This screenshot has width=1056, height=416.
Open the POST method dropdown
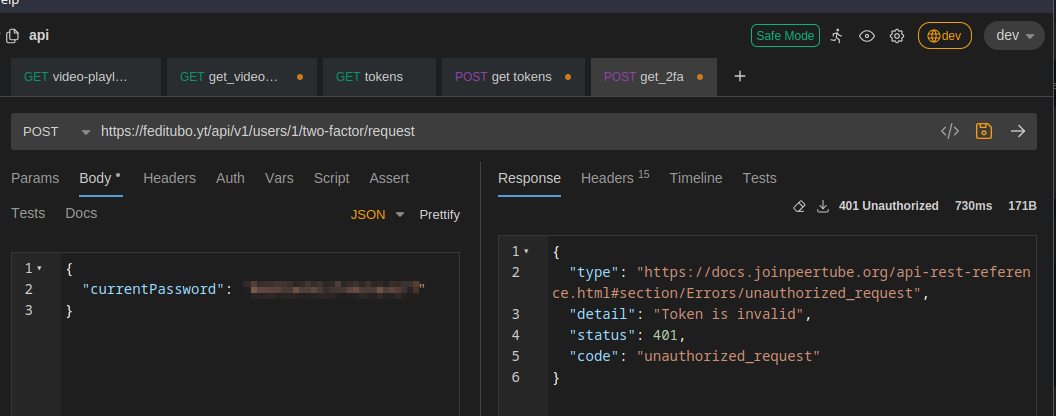pos(56,131)
